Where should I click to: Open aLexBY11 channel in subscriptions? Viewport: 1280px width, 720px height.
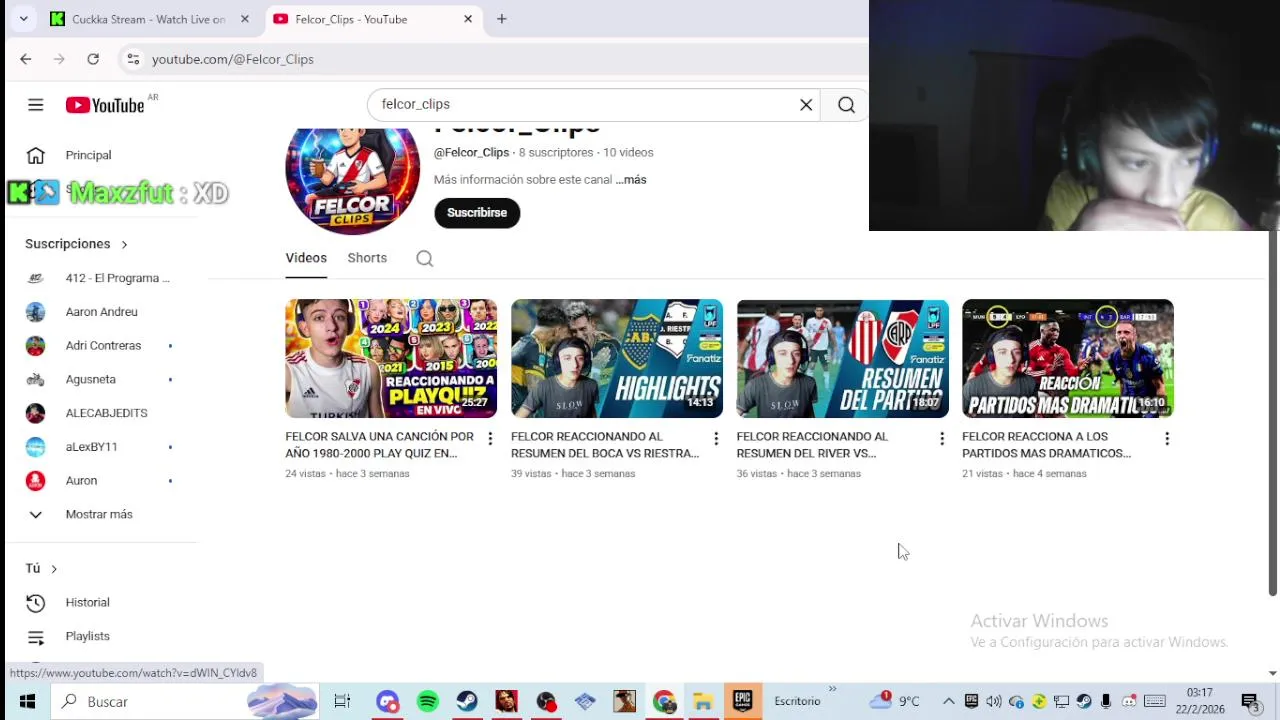click(100, 447)
